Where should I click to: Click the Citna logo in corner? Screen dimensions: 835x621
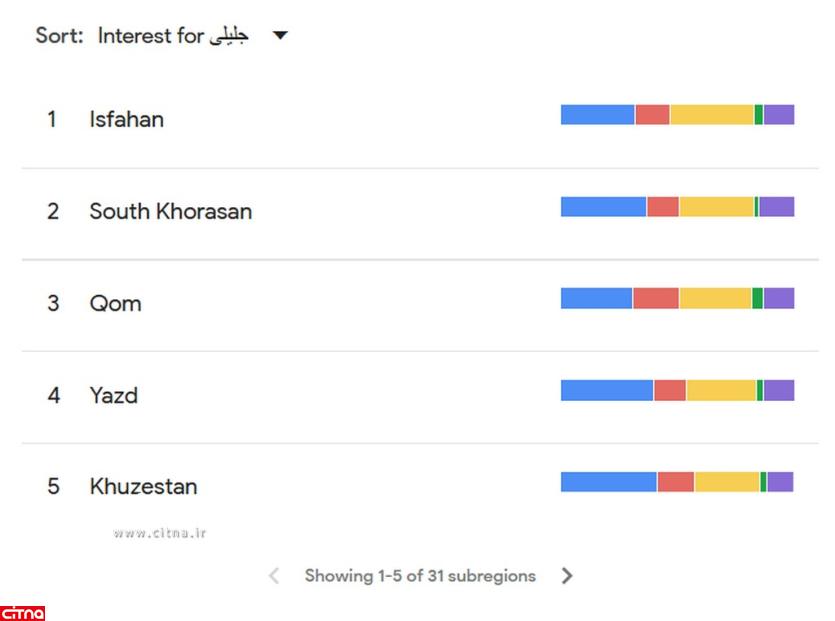point(22,612)
